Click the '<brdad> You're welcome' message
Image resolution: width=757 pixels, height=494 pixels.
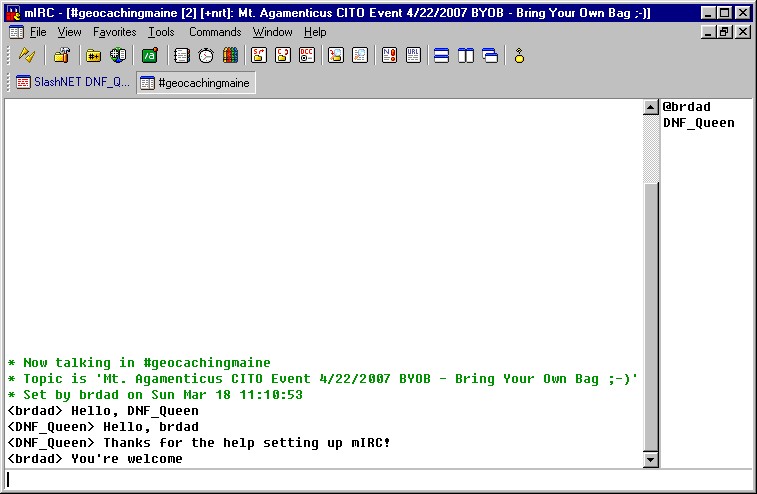coord(95,458)
